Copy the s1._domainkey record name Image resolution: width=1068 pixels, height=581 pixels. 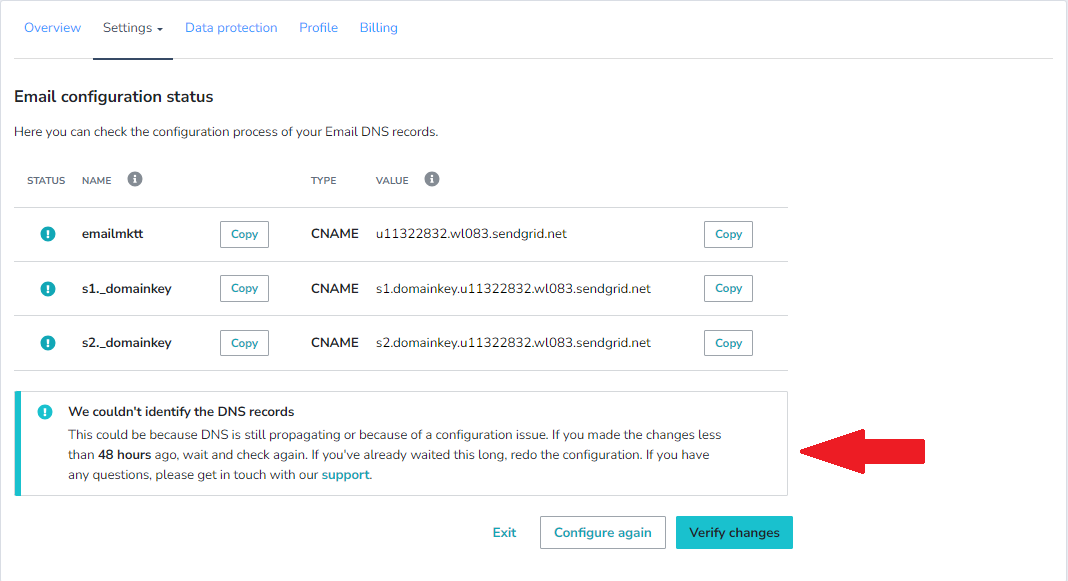[244, 288]
